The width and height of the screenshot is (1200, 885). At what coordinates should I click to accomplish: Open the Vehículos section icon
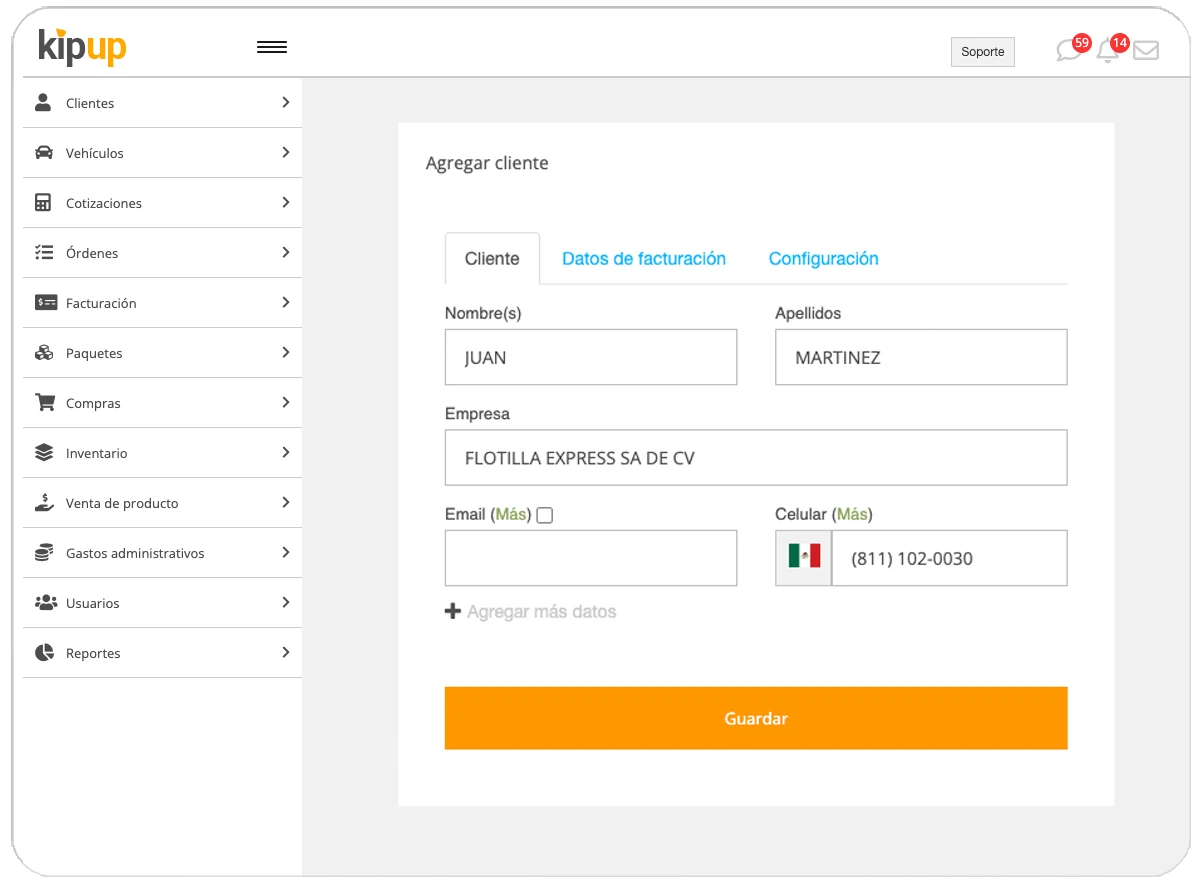click(x=42, y=152)
